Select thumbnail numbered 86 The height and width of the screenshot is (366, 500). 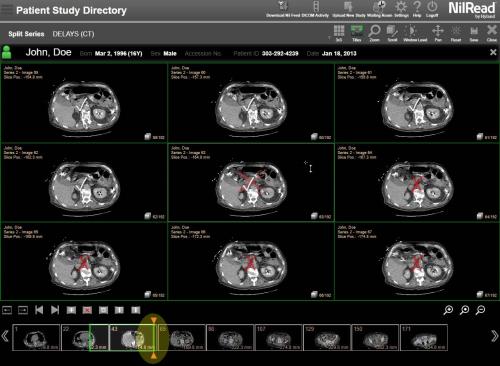[230, 338]
